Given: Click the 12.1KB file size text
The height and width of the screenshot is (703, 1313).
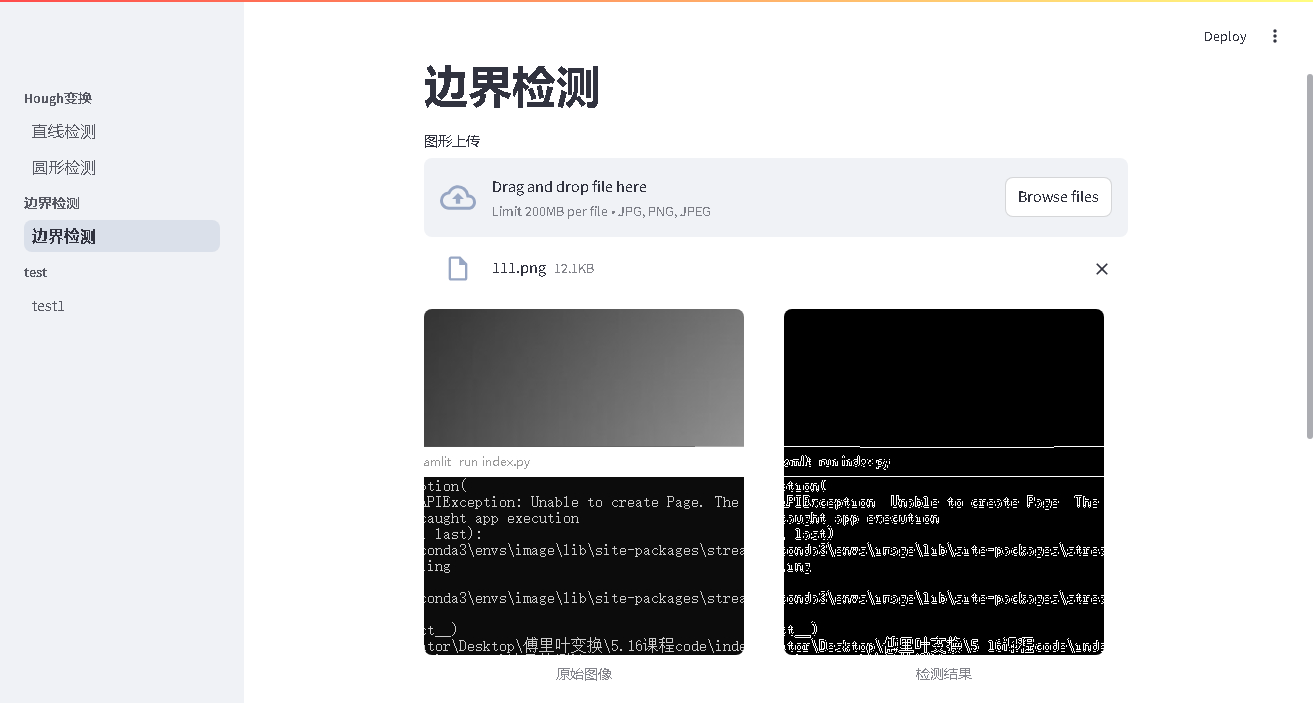Looking at the screenshot, I should click(574, 269).
